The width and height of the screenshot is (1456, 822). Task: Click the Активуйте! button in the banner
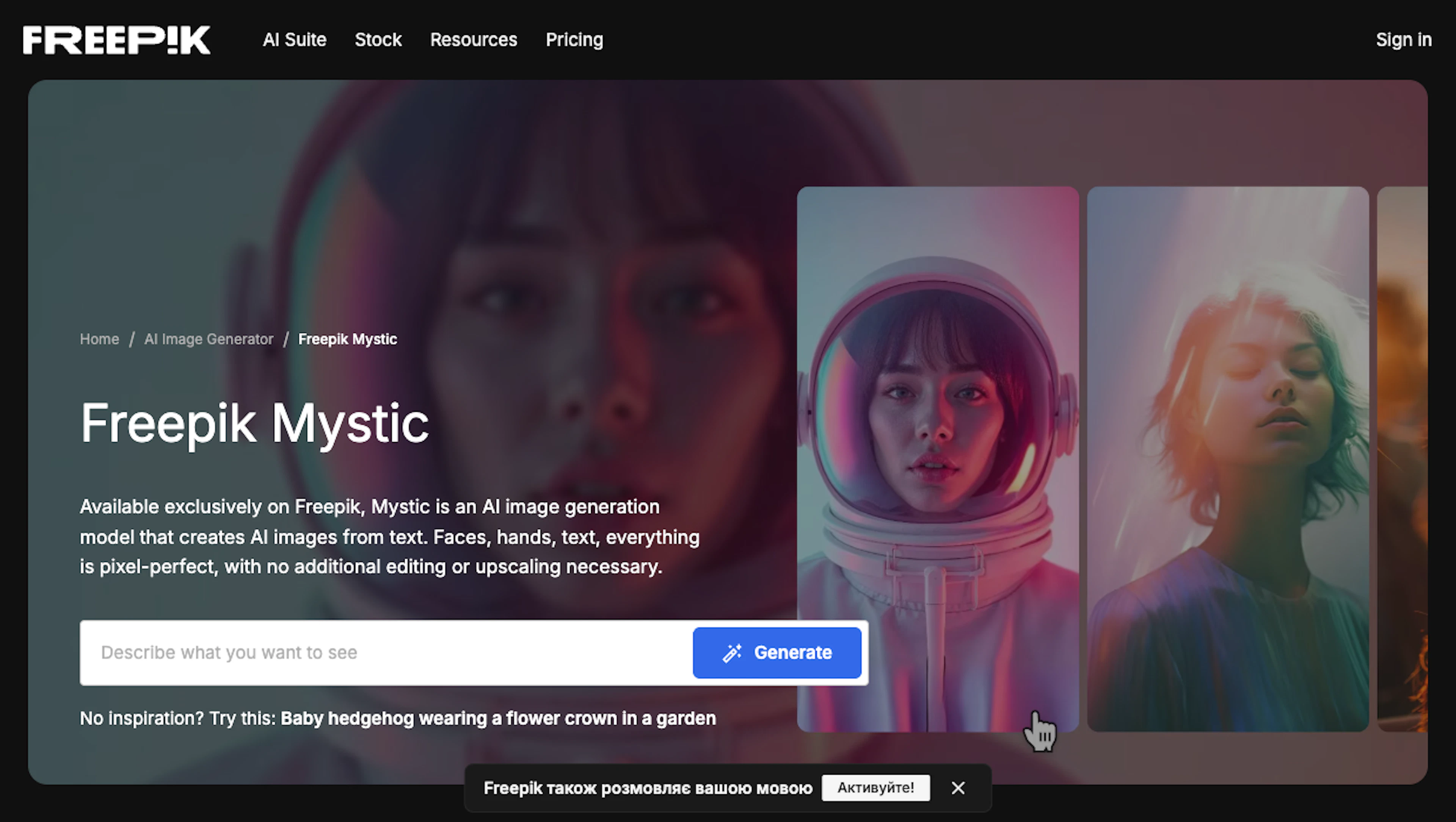[x=875, y=787]
